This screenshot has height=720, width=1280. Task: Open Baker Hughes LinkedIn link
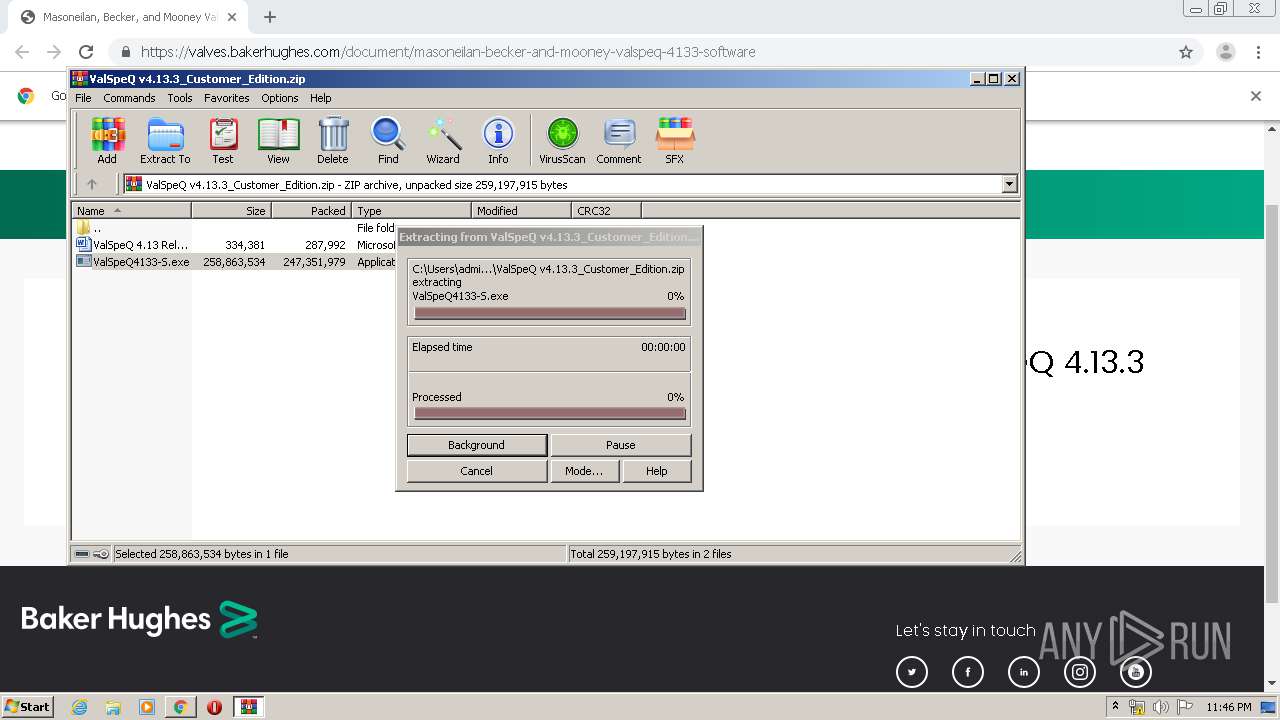point(1024,673)
